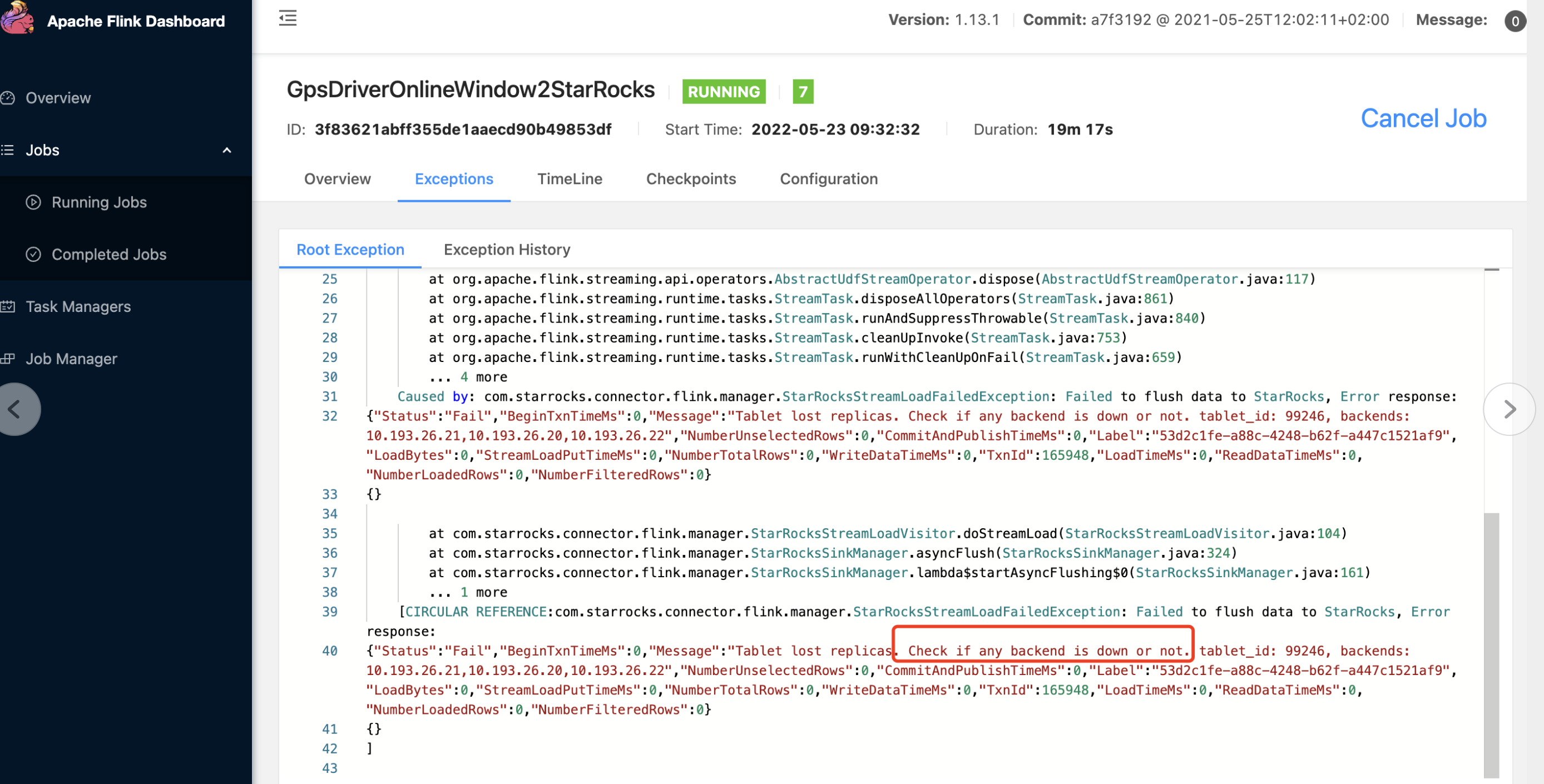Image resolution: width=1544 pixels, height=784 pixels.
Task: Click the Overview dashboard icon in sidebar
Action: click(x=8, y=98)
